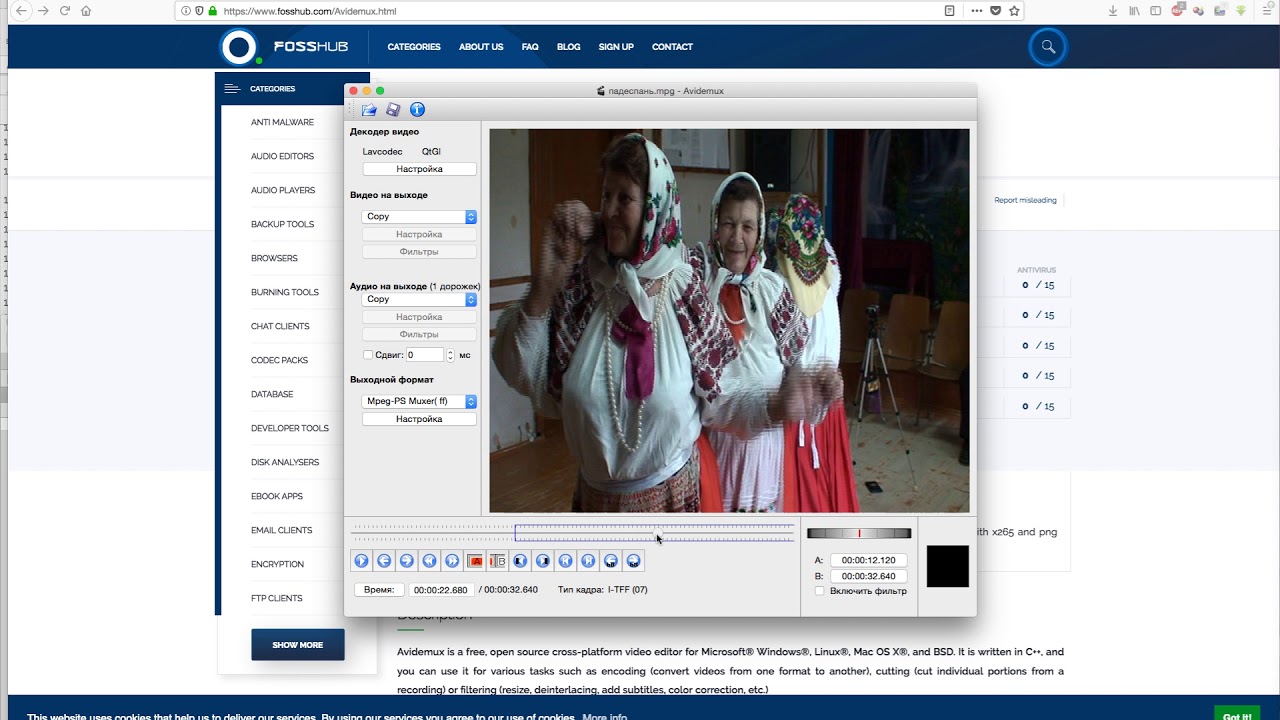Click the open video folder icon

(369, 110)
